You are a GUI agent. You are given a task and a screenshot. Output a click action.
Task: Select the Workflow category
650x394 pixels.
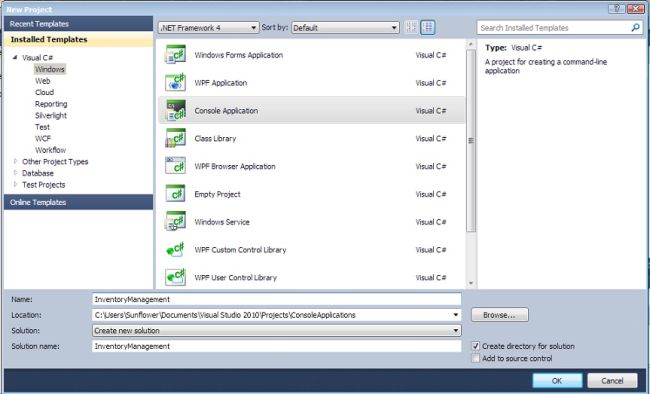[51, 150]
